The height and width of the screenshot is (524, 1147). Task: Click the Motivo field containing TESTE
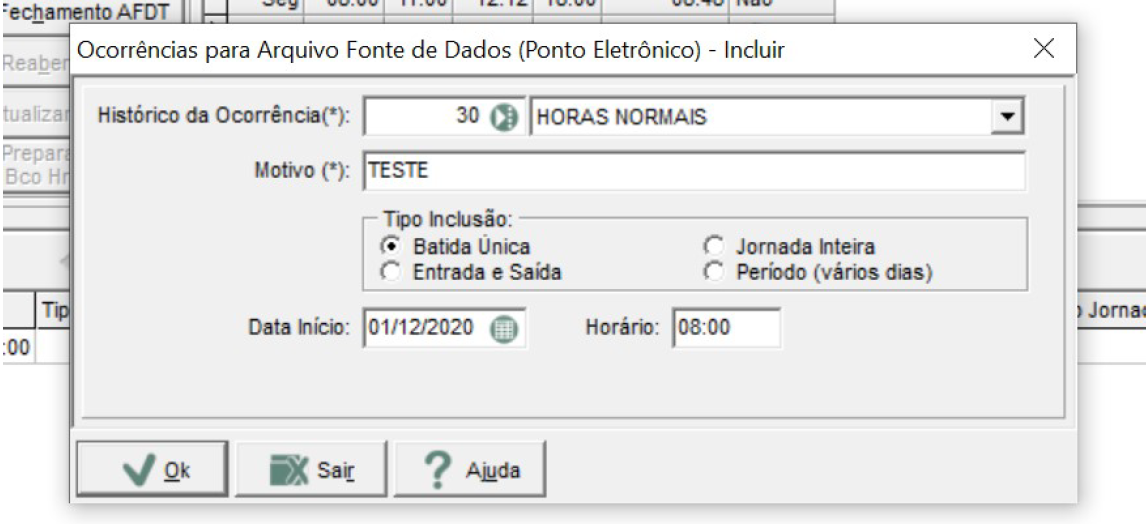694,171
